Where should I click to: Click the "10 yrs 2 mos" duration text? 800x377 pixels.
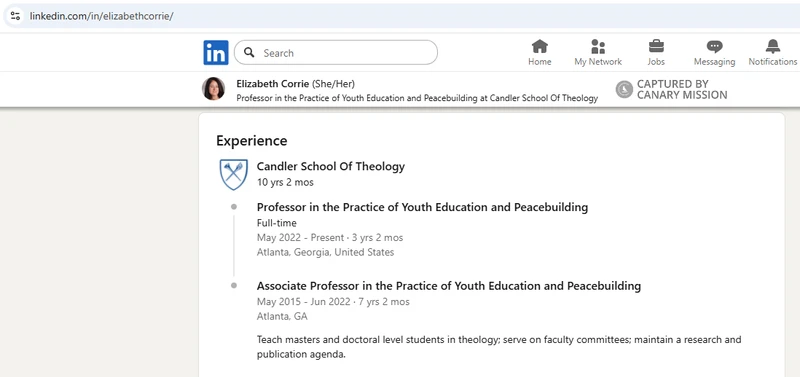[285, 182]
